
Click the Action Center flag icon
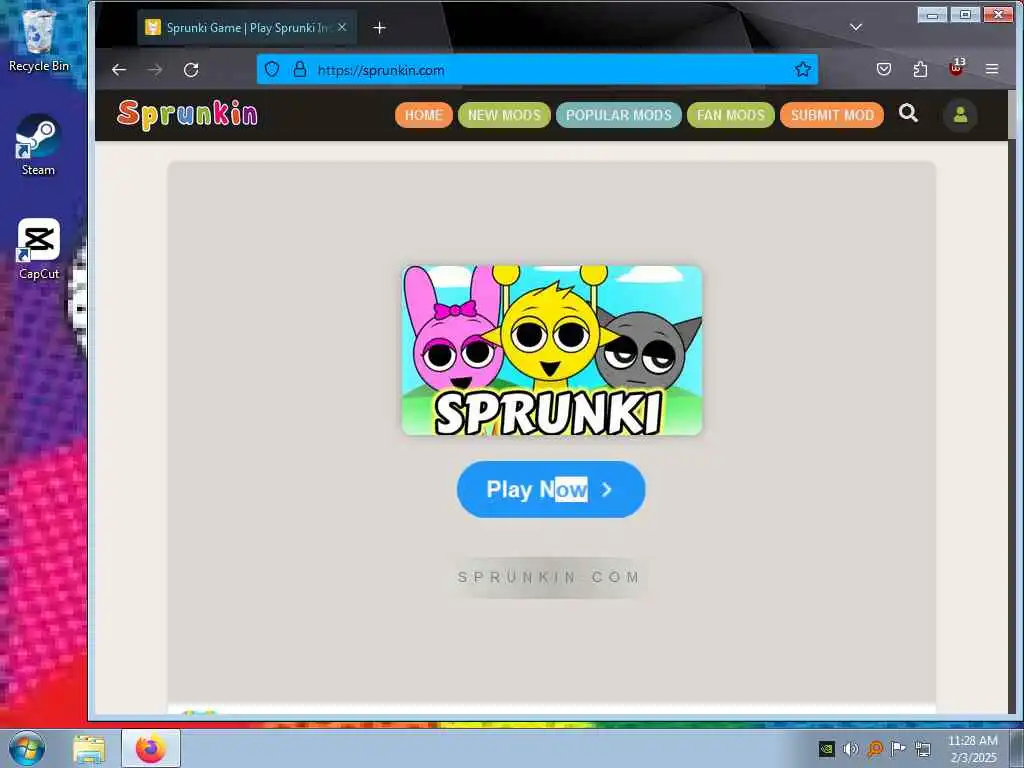898,748
